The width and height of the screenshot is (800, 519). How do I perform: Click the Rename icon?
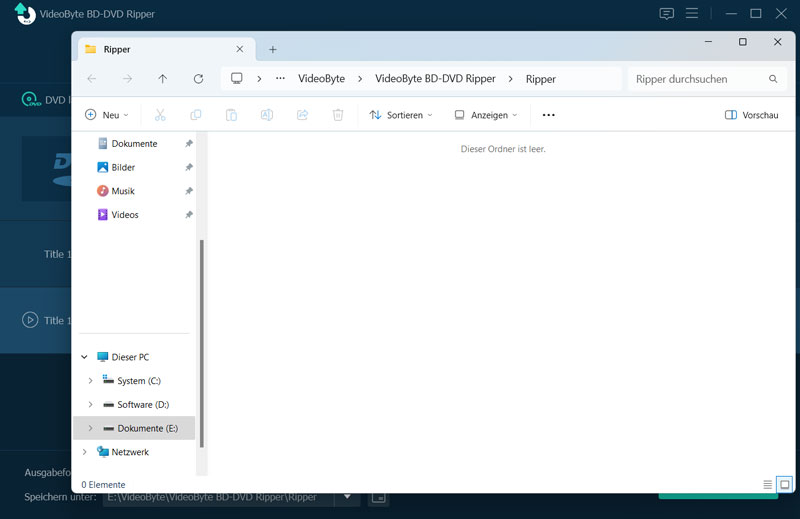tap(267, 115)
